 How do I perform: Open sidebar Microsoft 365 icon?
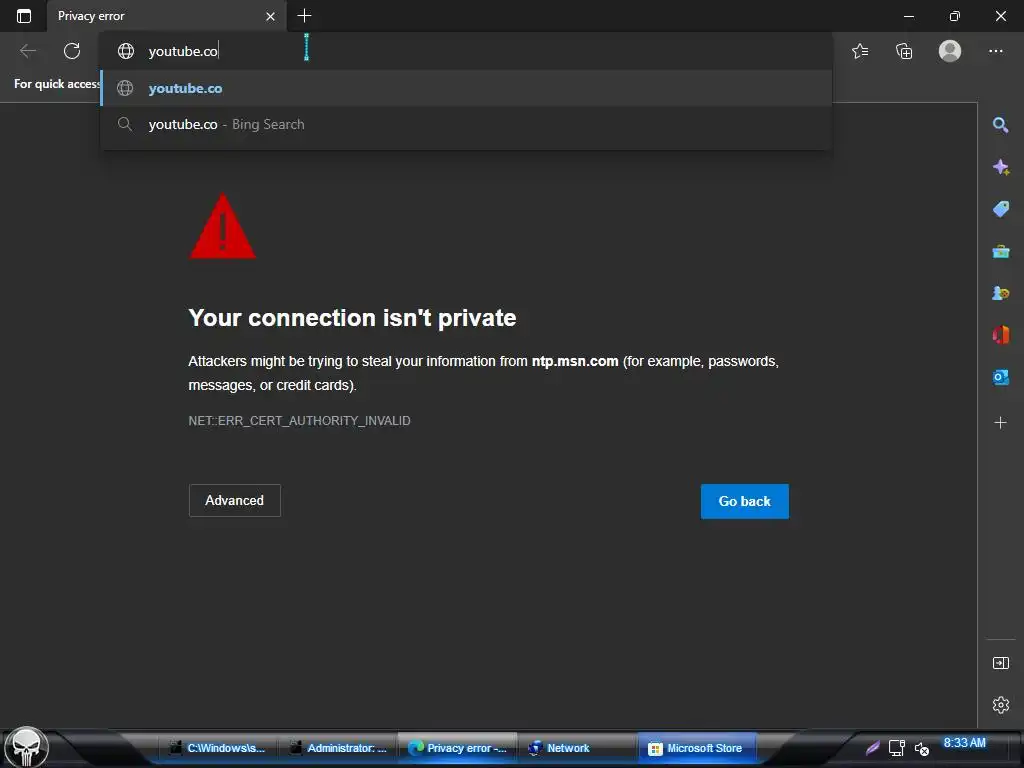pyautogui.click(x=1000, y=335)
